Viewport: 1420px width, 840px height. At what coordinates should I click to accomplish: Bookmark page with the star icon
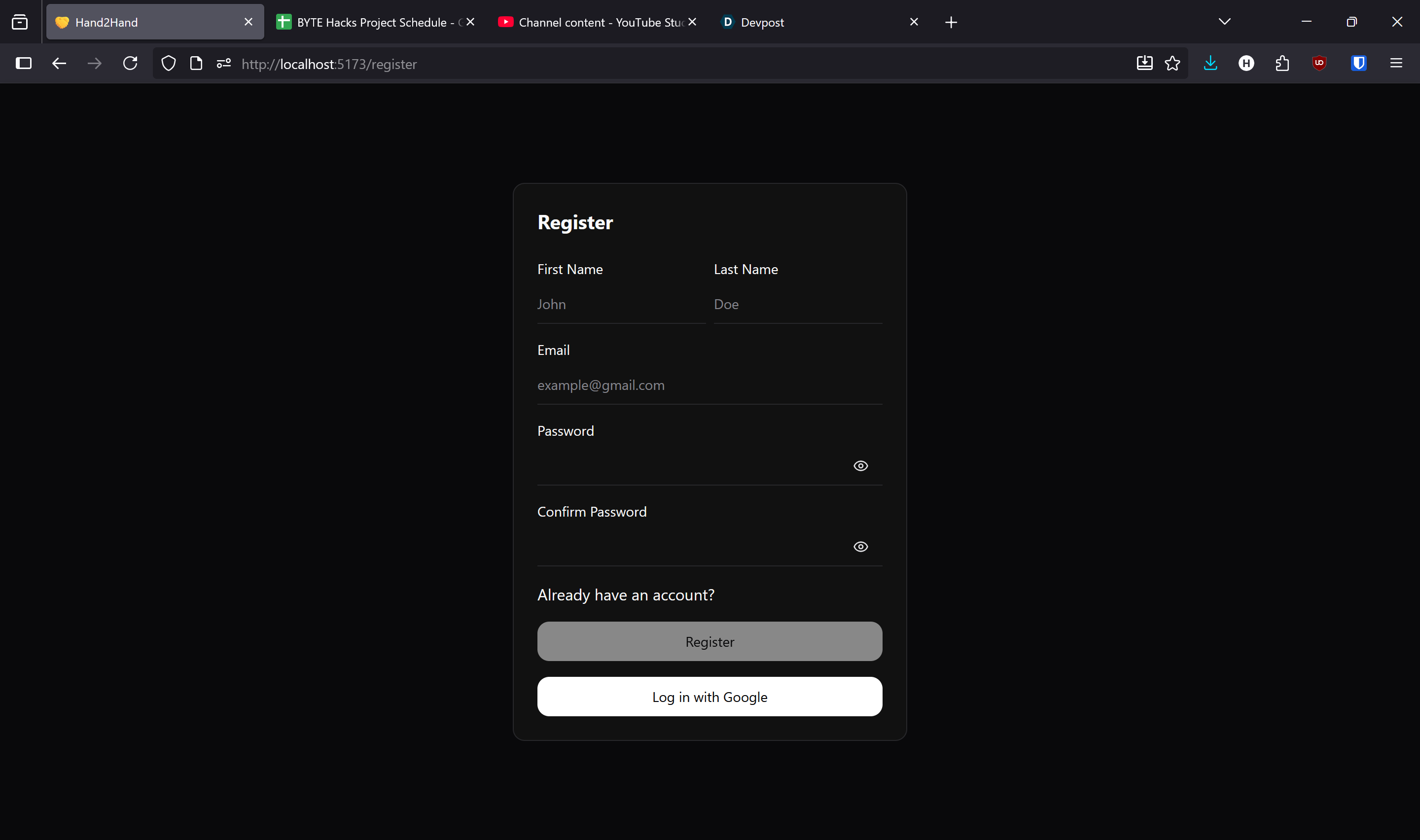pyautogui.click(x=1172, y=64)
